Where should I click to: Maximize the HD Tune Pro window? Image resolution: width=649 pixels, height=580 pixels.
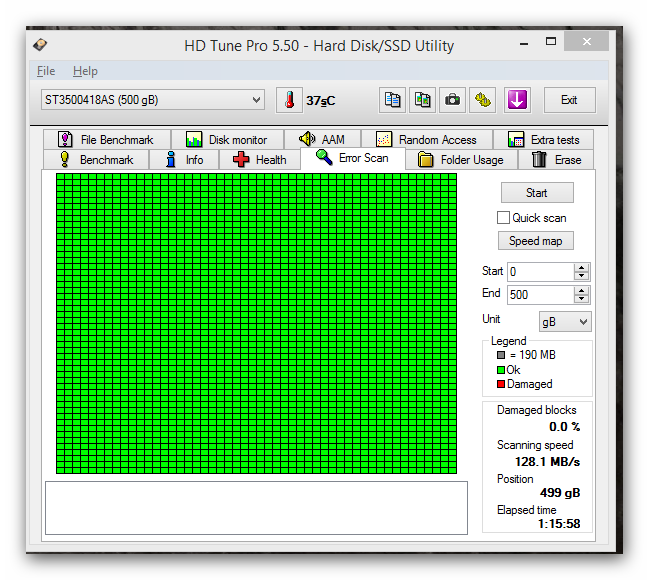click(551, 41)
